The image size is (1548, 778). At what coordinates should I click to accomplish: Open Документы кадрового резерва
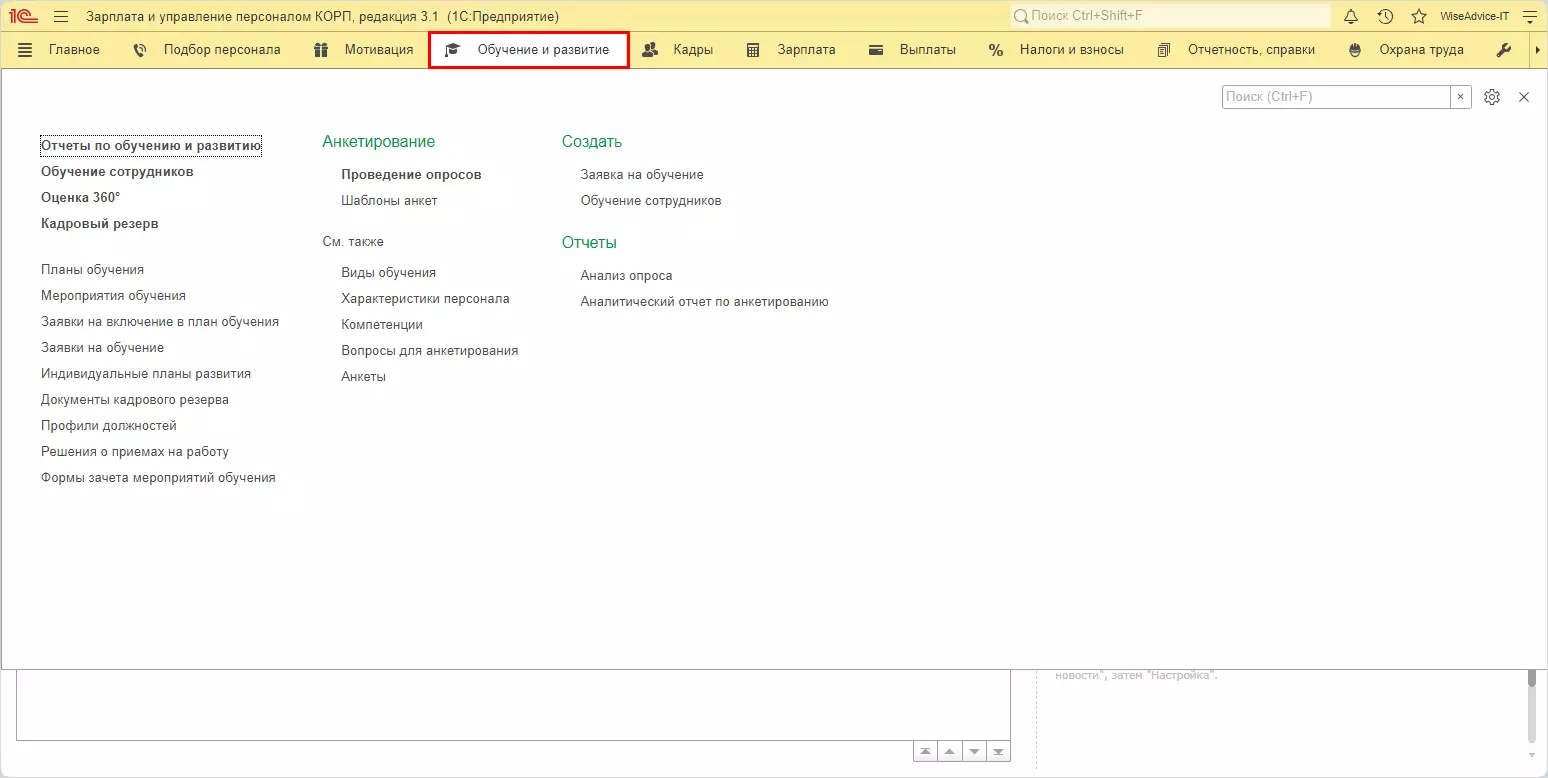[135, 400]
